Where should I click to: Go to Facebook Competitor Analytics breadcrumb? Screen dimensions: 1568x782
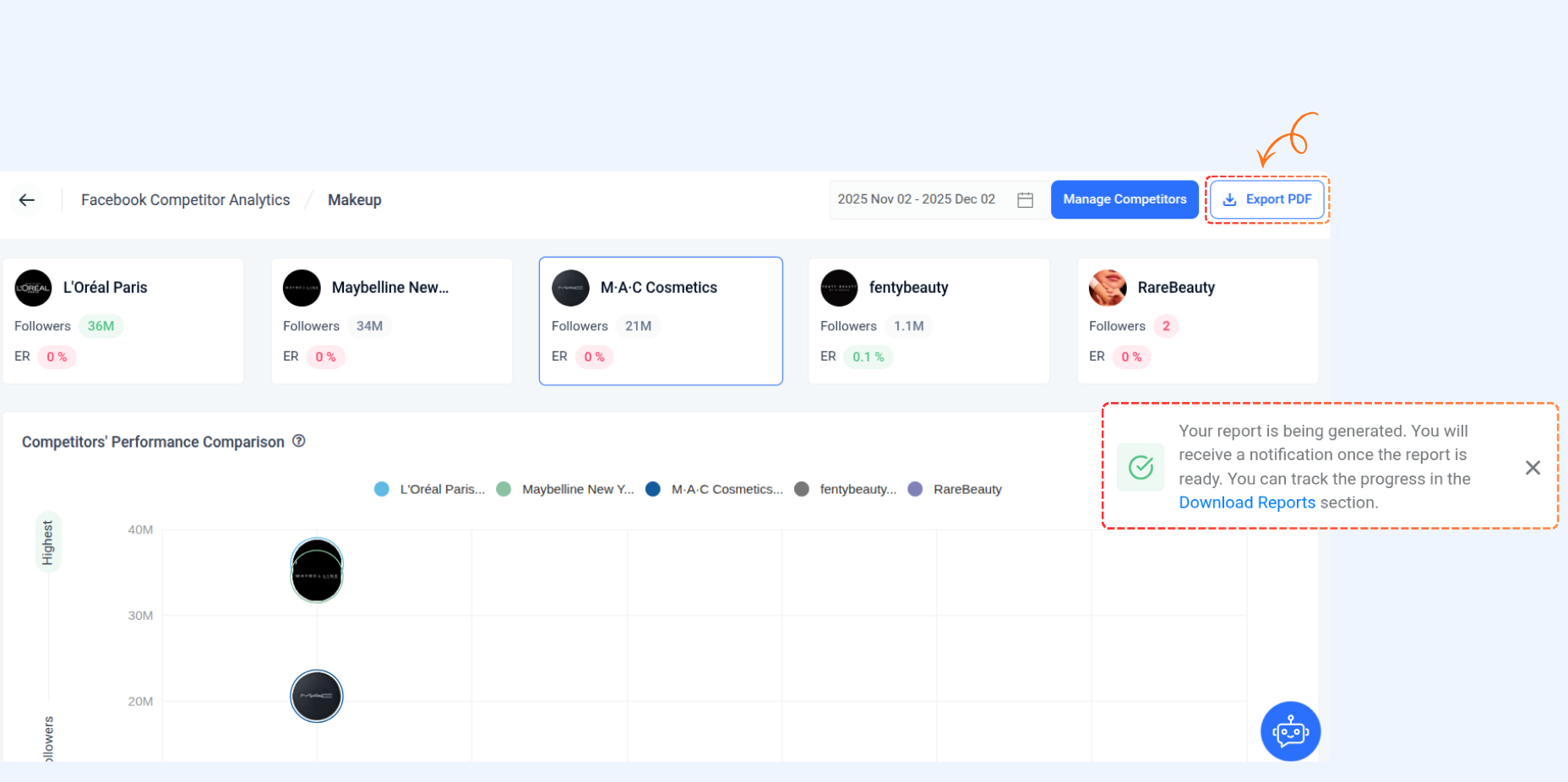(x=185, y=200)
